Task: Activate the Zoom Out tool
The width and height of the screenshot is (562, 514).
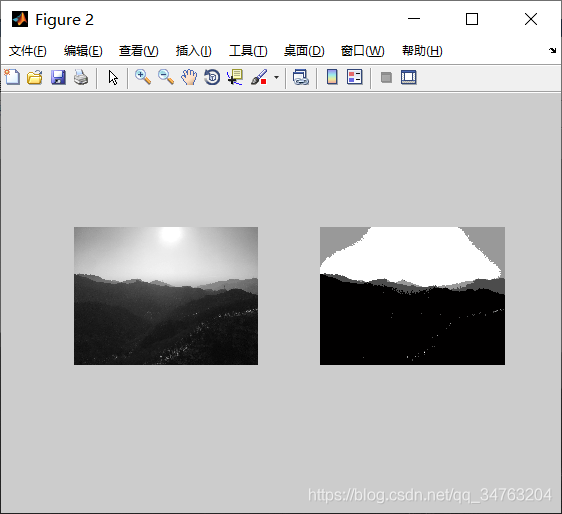Action: 166,77
